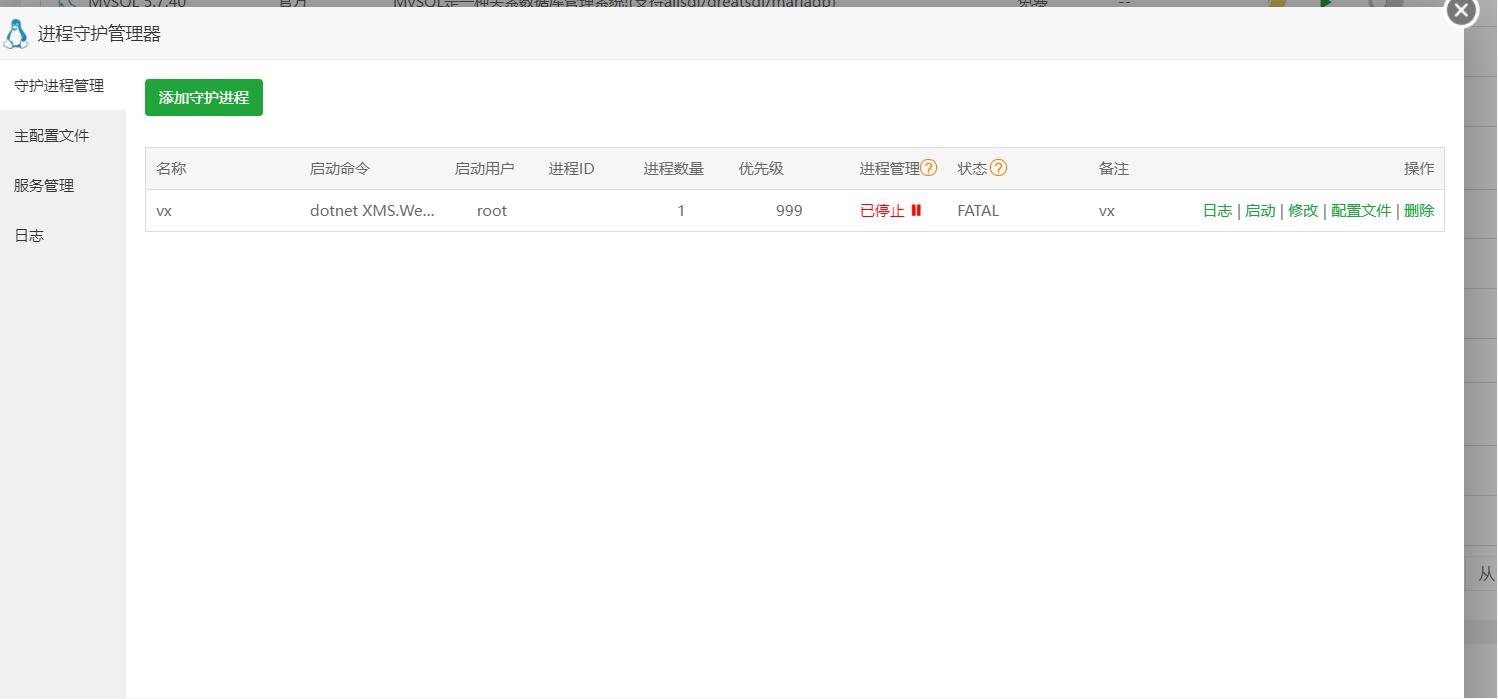The image size is (1498, 699).
Task: Click the 999 priority cell
Action: tap(789, 211)
